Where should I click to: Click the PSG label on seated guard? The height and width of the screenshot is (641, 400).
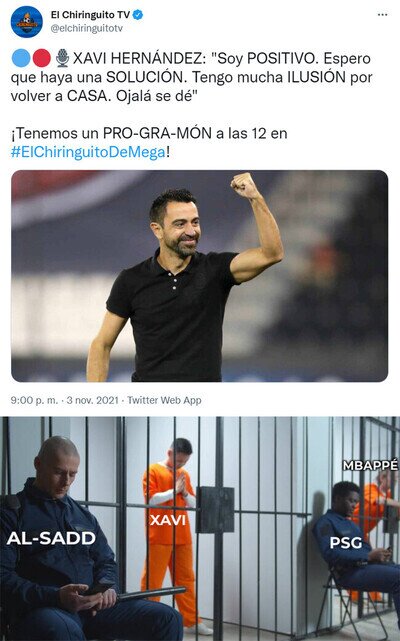pos(346,543)
